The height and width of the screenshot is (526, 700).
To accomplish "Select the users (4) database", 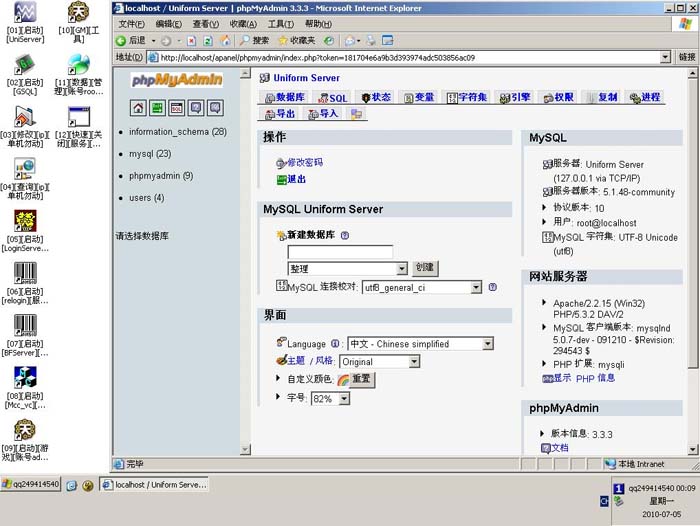I will (146, 198).
